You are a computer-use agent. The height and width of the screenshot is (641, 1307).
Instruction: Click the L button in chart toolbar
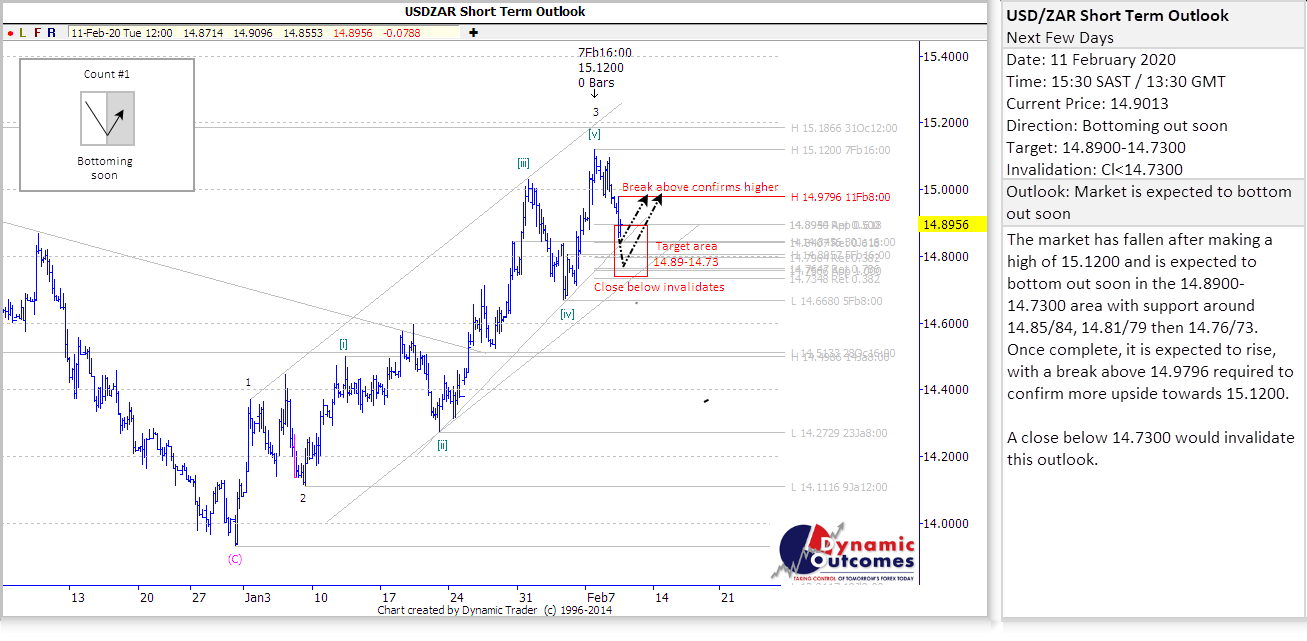click(x=23, y=32)
